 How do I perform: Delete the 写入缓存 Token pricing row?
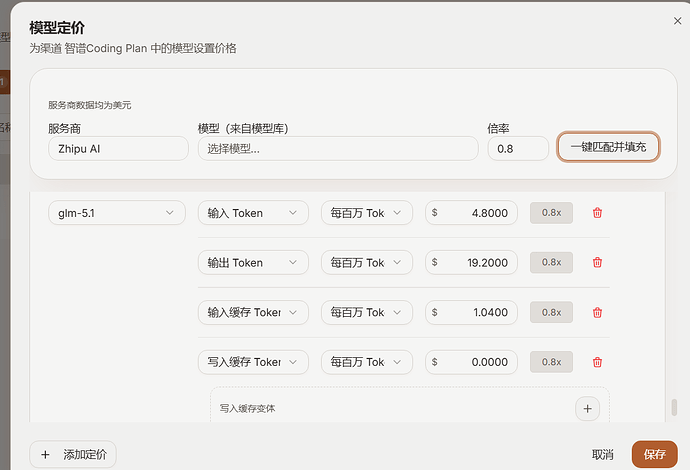click(x=597, y=362)
